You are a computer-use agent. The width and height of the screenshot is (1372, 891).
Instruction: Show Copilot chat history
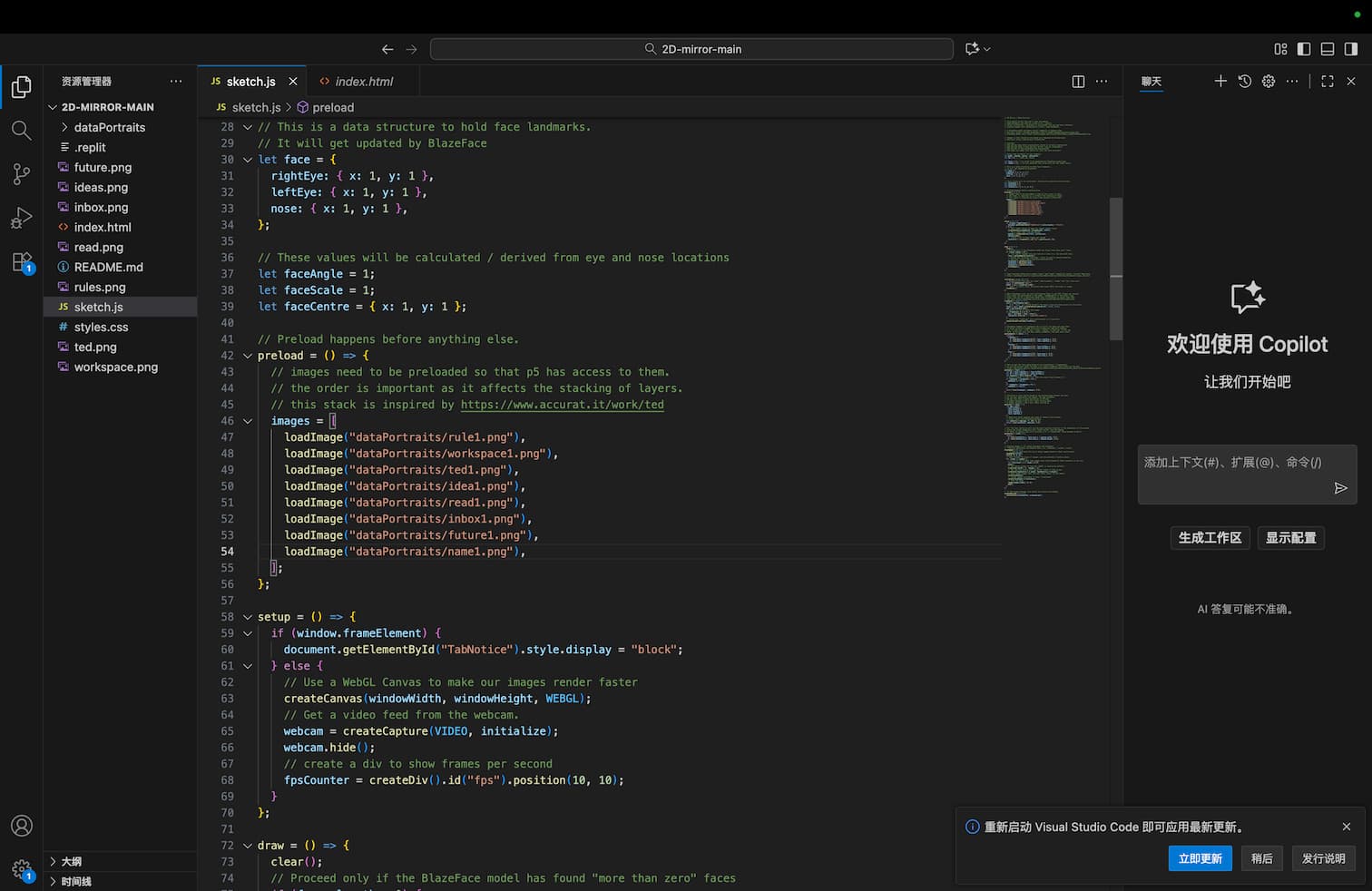coord(1245,82)
